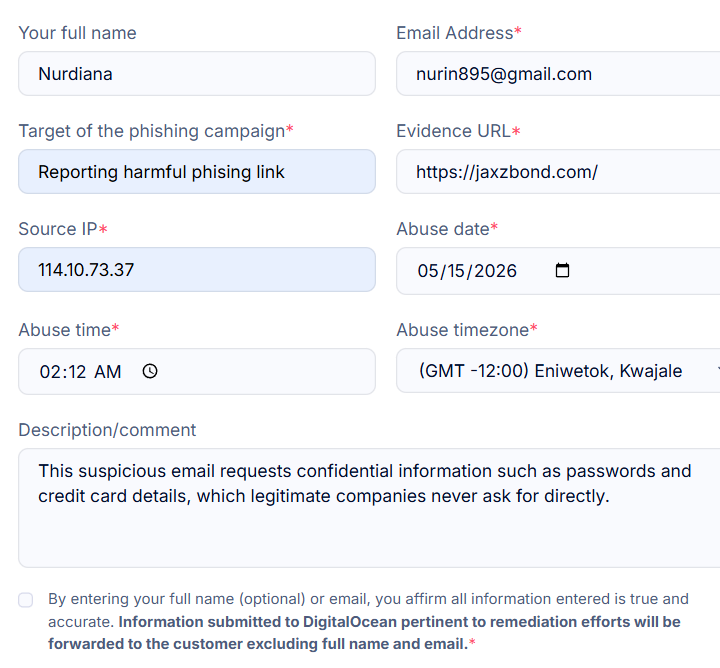Open the calendar picker for Abuse date

click(562, 270)
